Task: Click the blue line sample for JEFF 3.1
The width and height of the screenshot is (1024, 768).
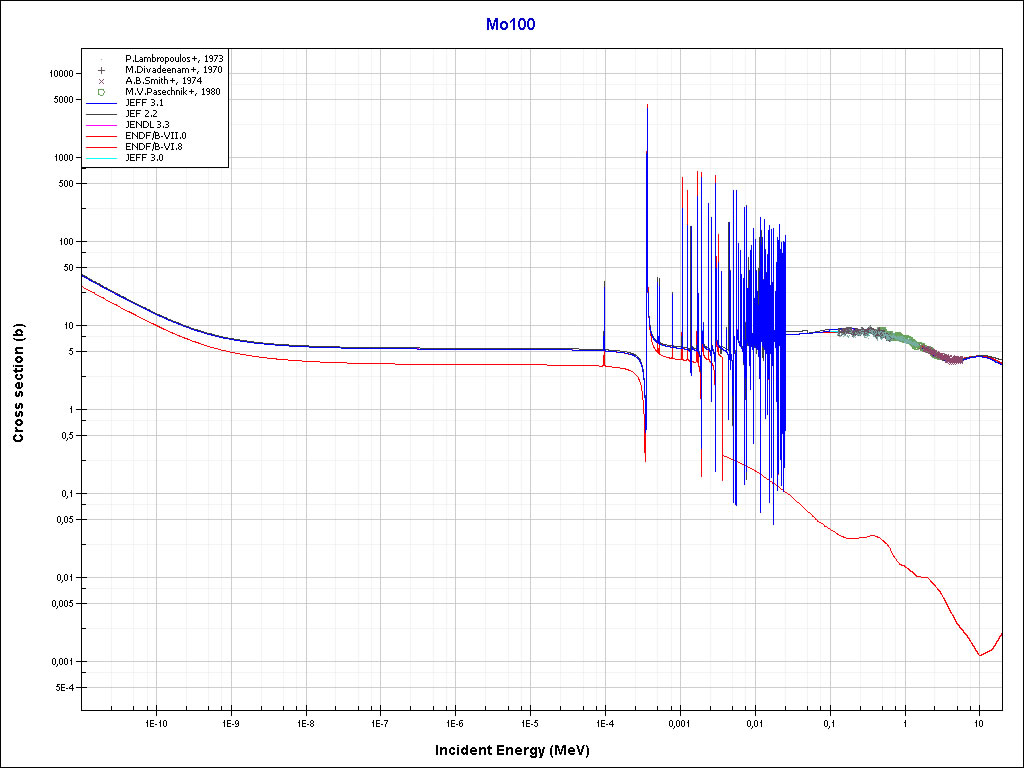Action: click(x=101, y=103)
